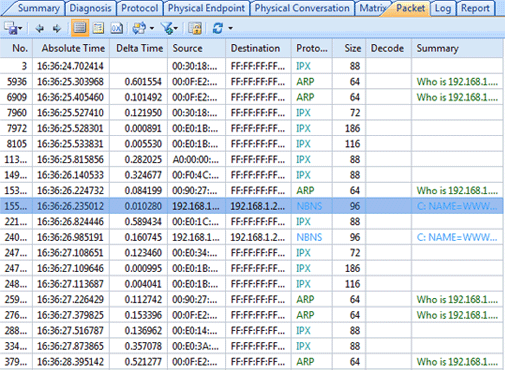Click source address 00:E0:1C:...
Viewport: 505px width, 370px height.
point(195,222)
